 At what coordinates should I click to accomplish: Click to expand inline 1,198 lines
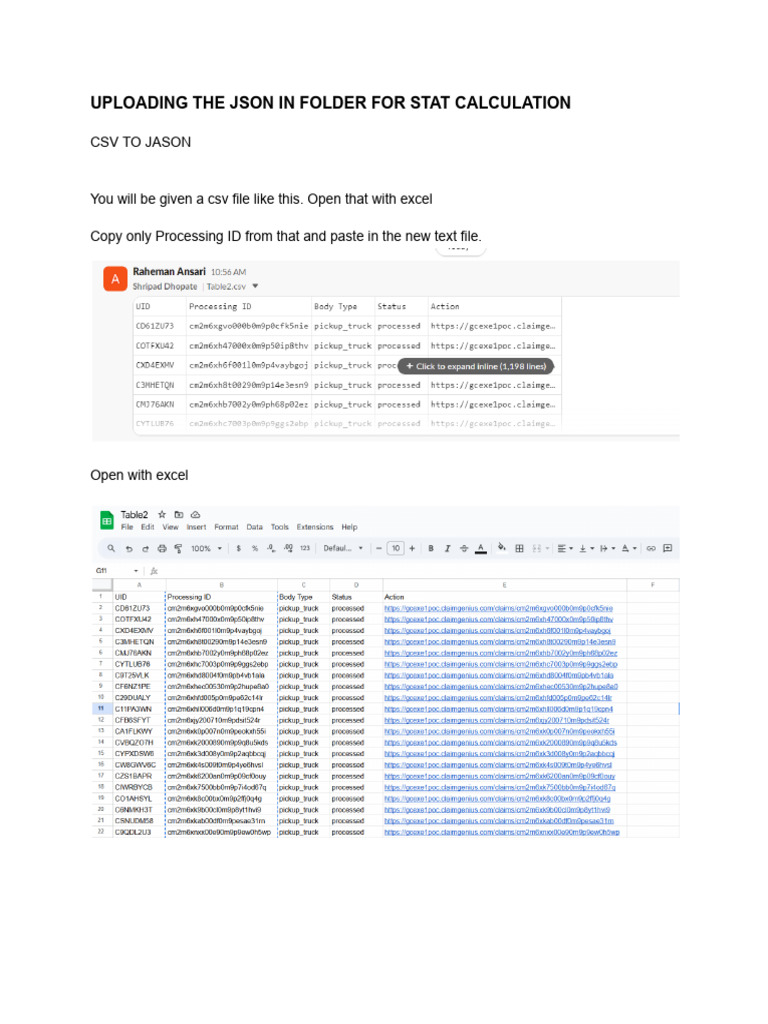click(x=476, y=366)
